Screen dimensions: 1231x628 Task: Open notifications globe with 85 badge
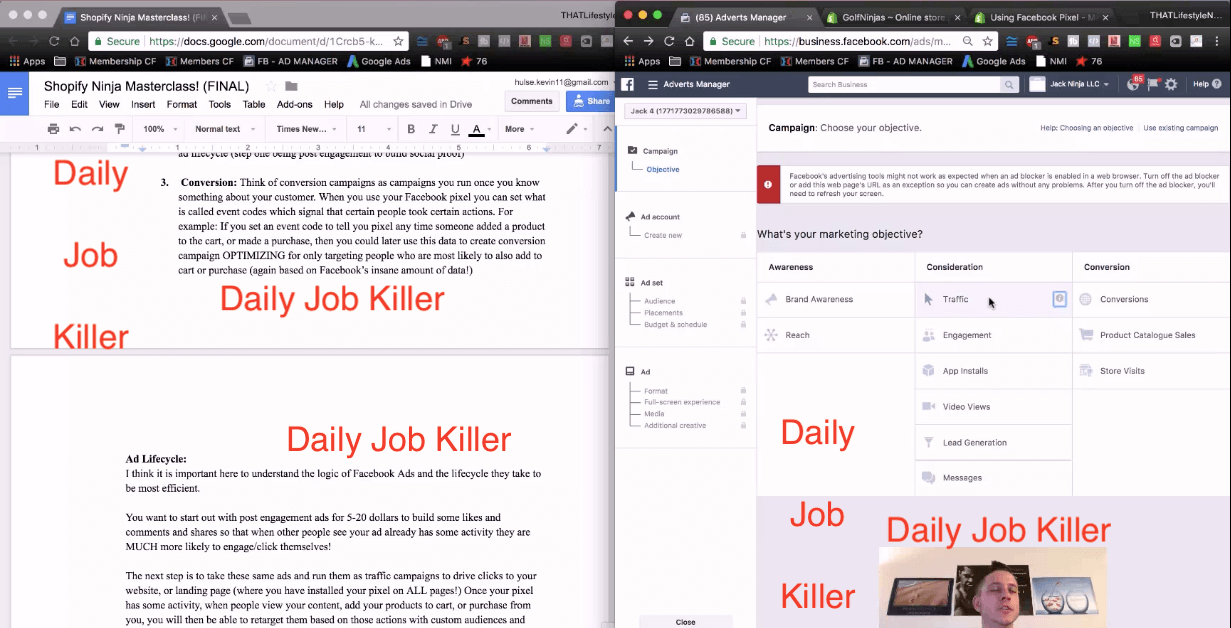pyautogui.click(x=1133, y=85)
